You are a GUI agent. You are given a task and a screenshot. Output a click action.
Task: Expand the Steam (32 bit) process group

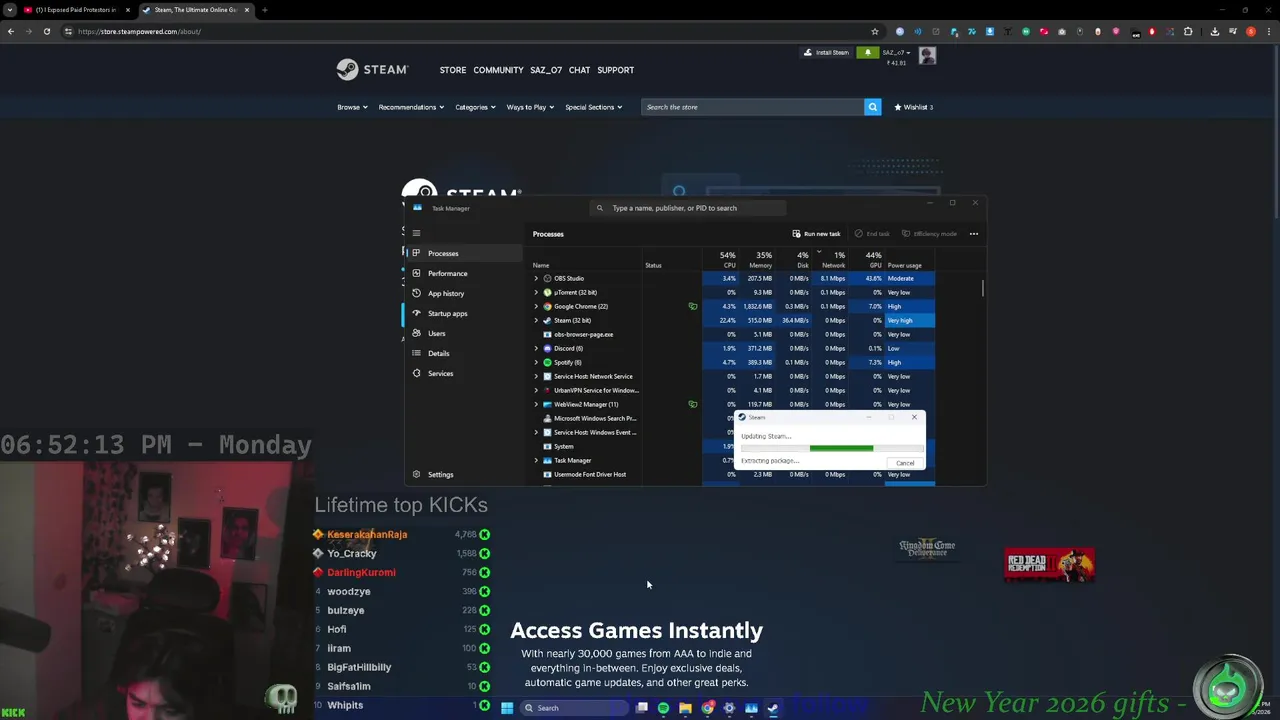click(536, 320)
